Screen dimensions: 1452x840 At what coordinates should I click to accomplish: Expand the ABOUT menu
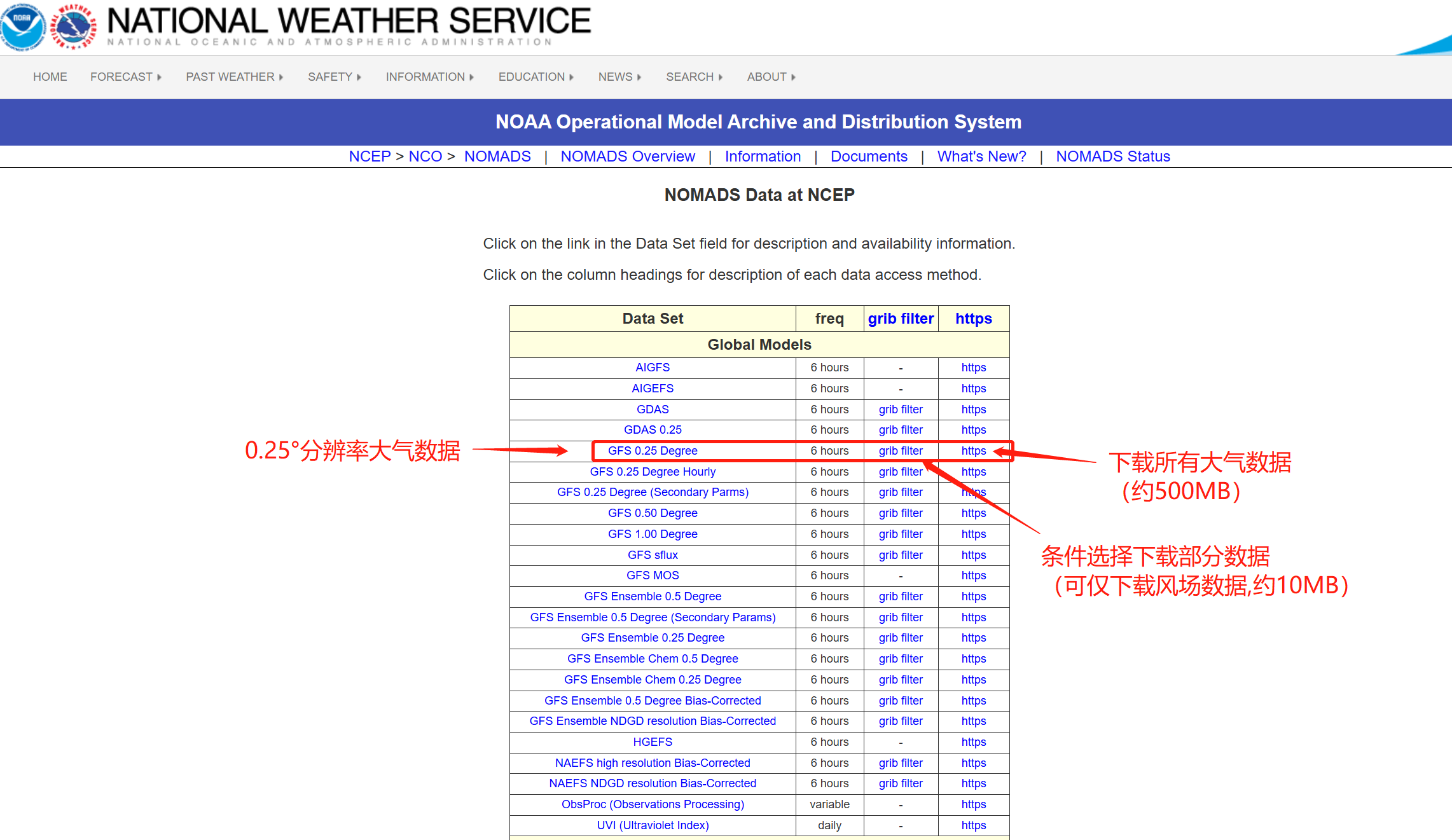[x=771, y=77]
